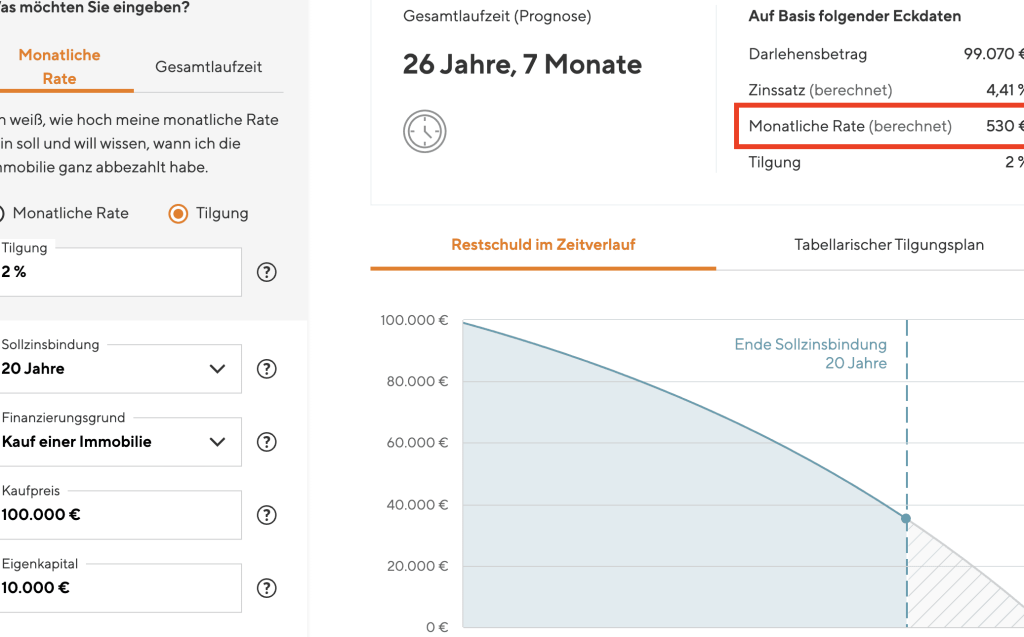Select the Tilgung radio button
Image resolution: width=1024 pixels, height=637 pixels.
[178, 213]
